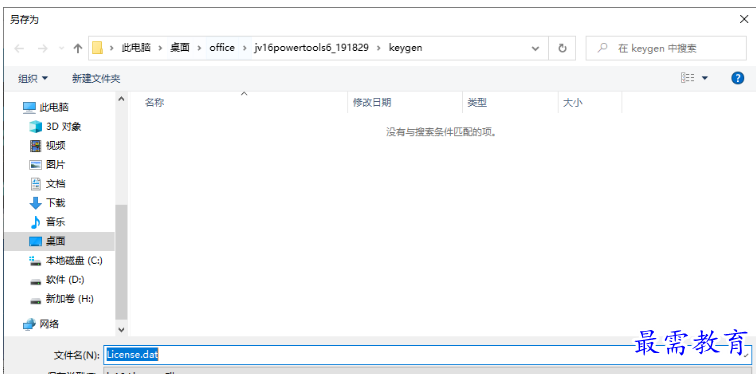Viewport: 756px width, 374px height.
Task: Select 桌面 in navigation pane
Action: [x=59, y=241]
